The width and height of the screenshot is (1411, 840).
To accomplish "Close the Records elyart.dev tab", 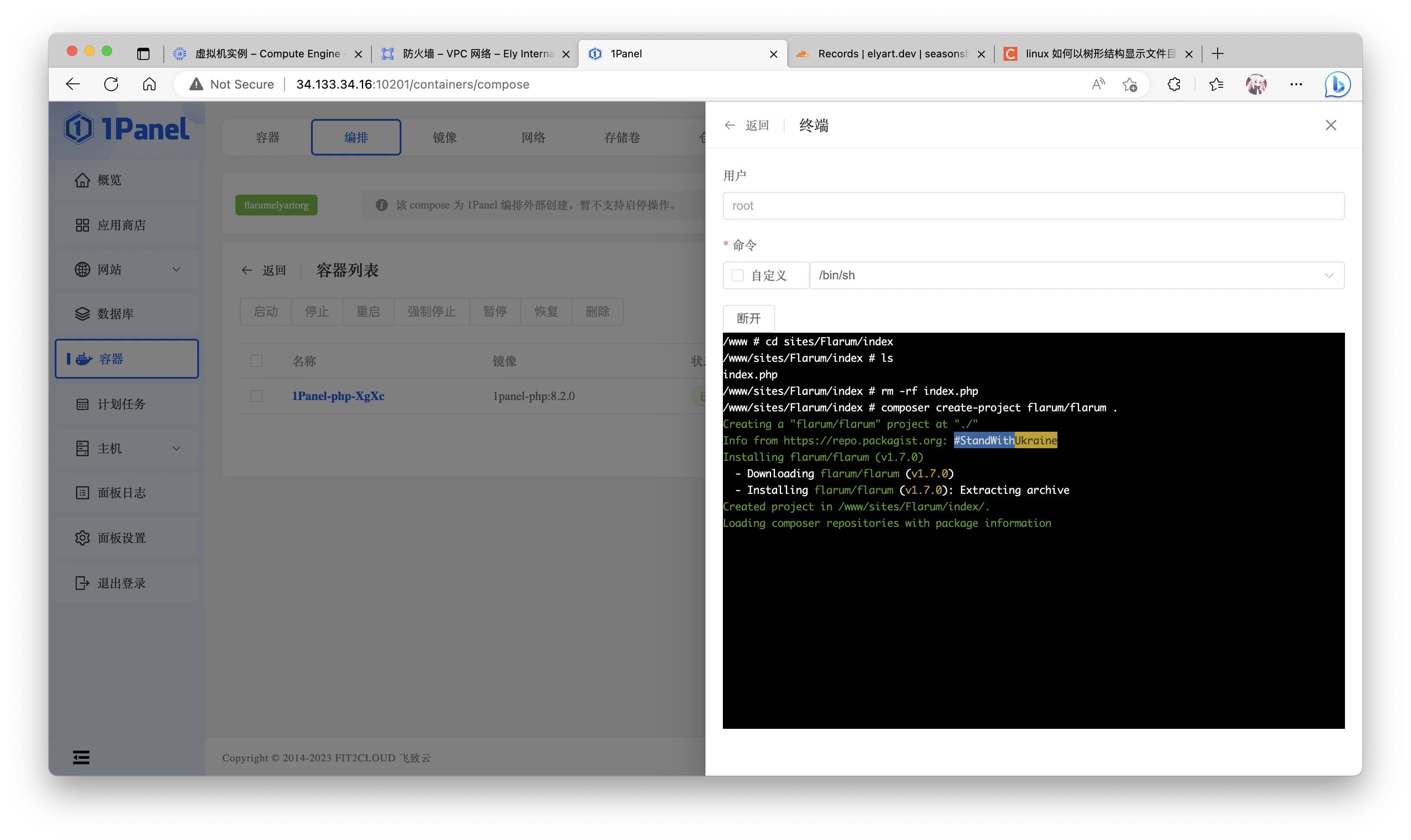I will [981, 54].
